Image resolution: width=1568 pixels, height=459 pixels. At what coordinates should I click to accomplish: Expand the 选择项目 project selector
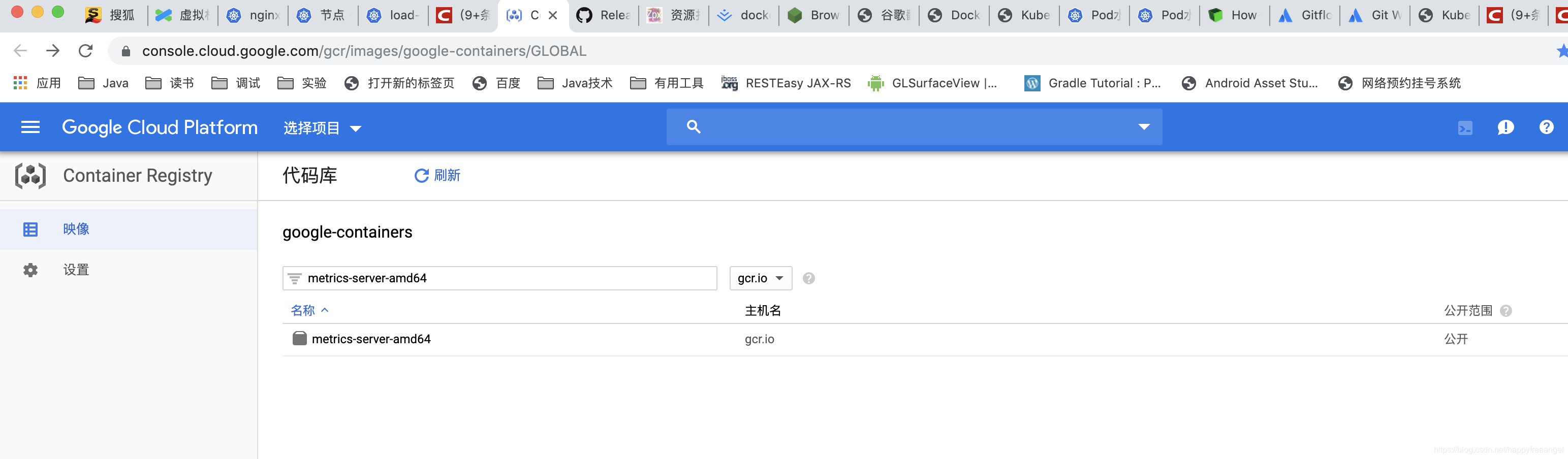pos(323,127)
